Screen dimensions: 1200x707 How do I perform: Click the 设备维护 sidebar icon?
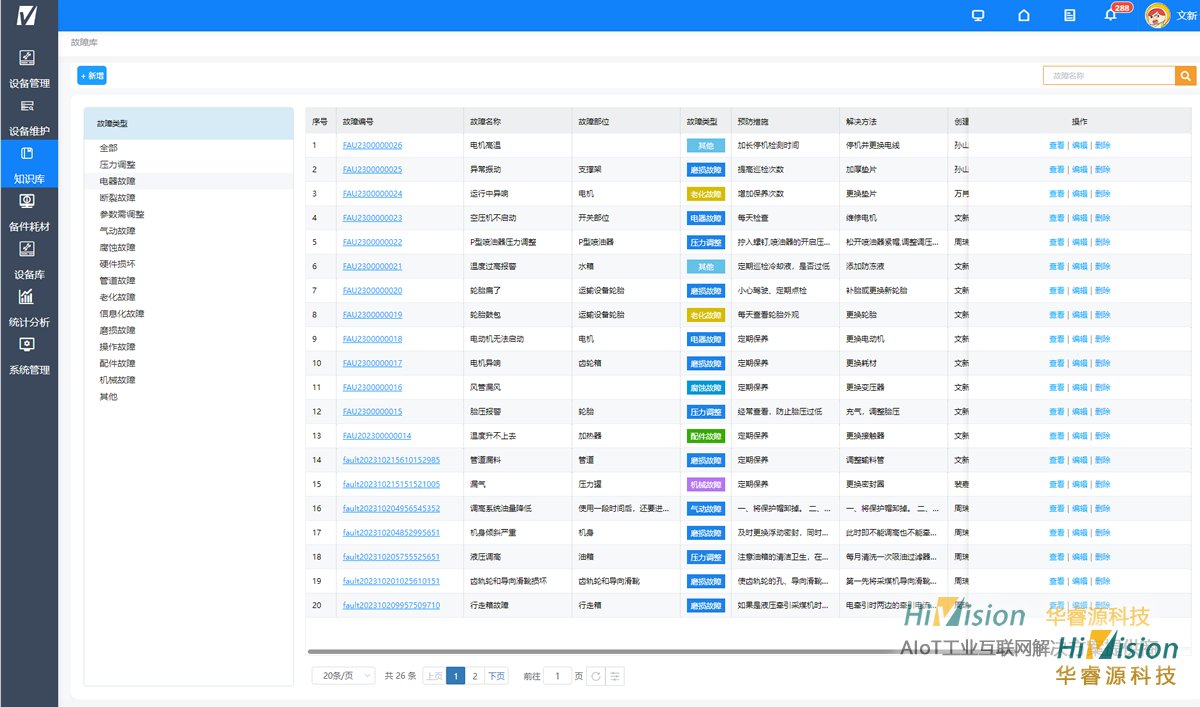point(27,106)
